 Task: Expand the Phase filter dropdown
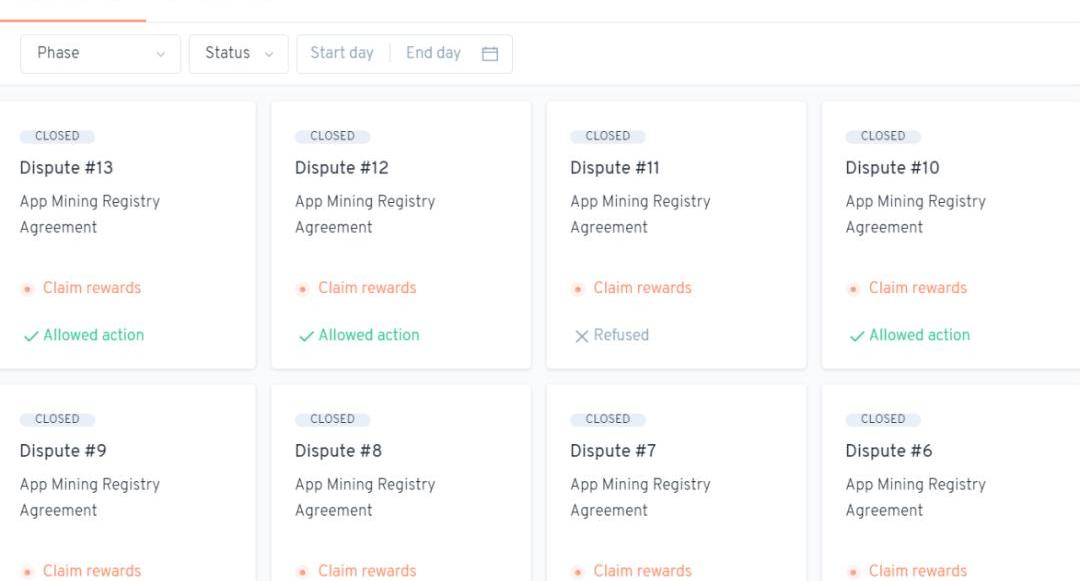(100, 54)
